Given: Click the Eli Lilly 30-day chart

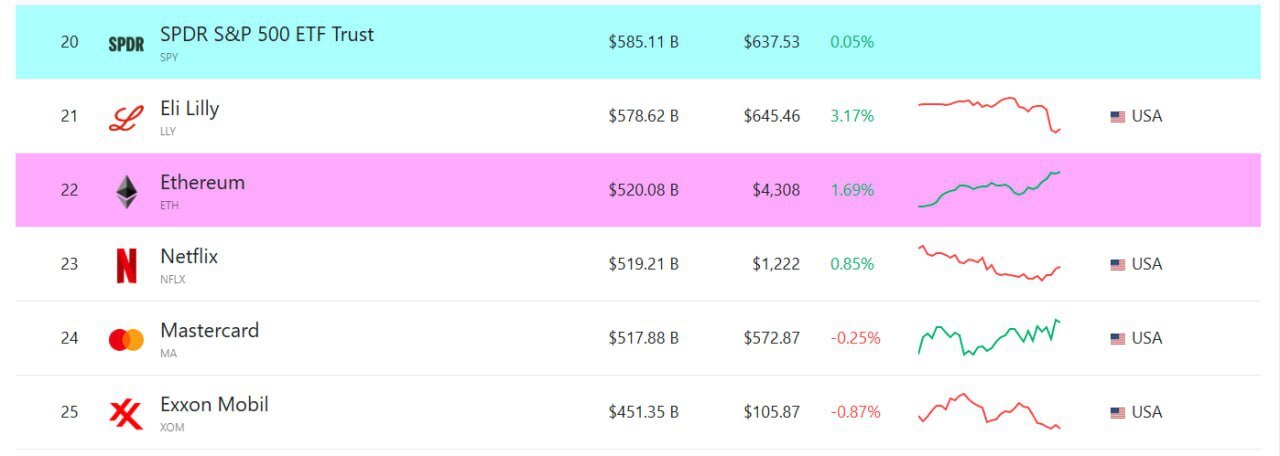Looking at the screenshot, I should pos(989,115).
